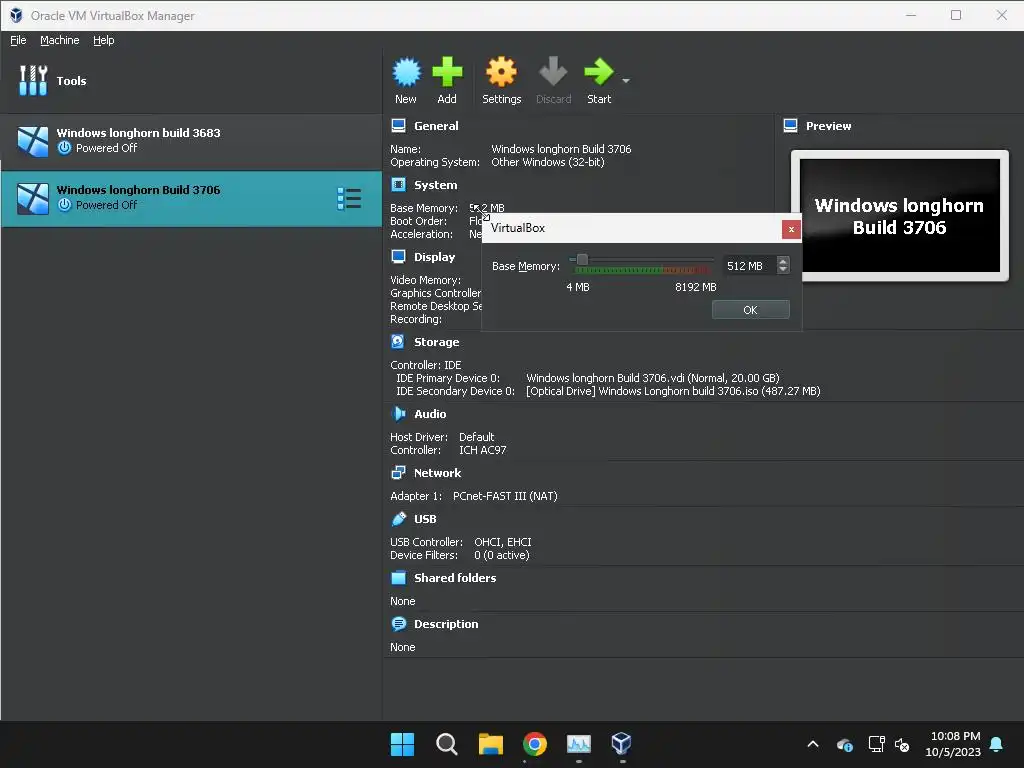Select the Tools entry in the sidebar
This screenshot has width=1024, height=768.
(x=191, y=81)
